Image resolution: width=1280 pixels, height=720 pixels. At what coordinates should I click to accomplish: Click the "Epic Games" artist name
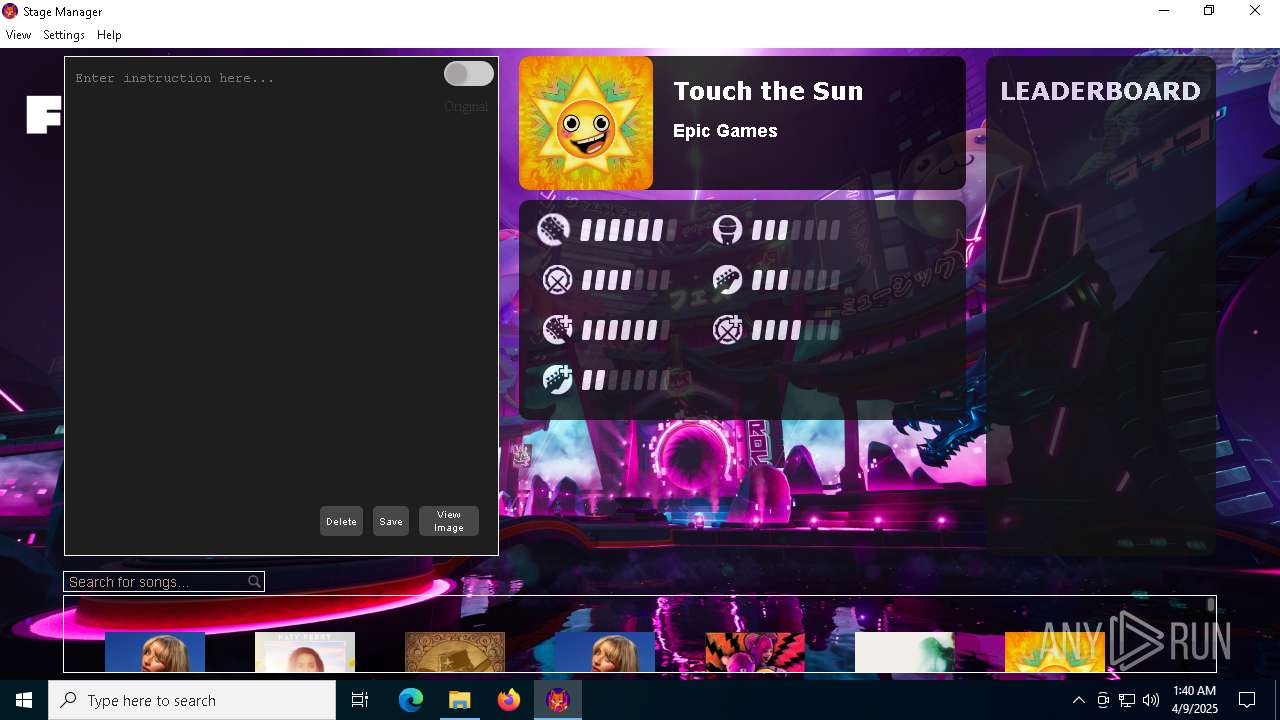725,131
